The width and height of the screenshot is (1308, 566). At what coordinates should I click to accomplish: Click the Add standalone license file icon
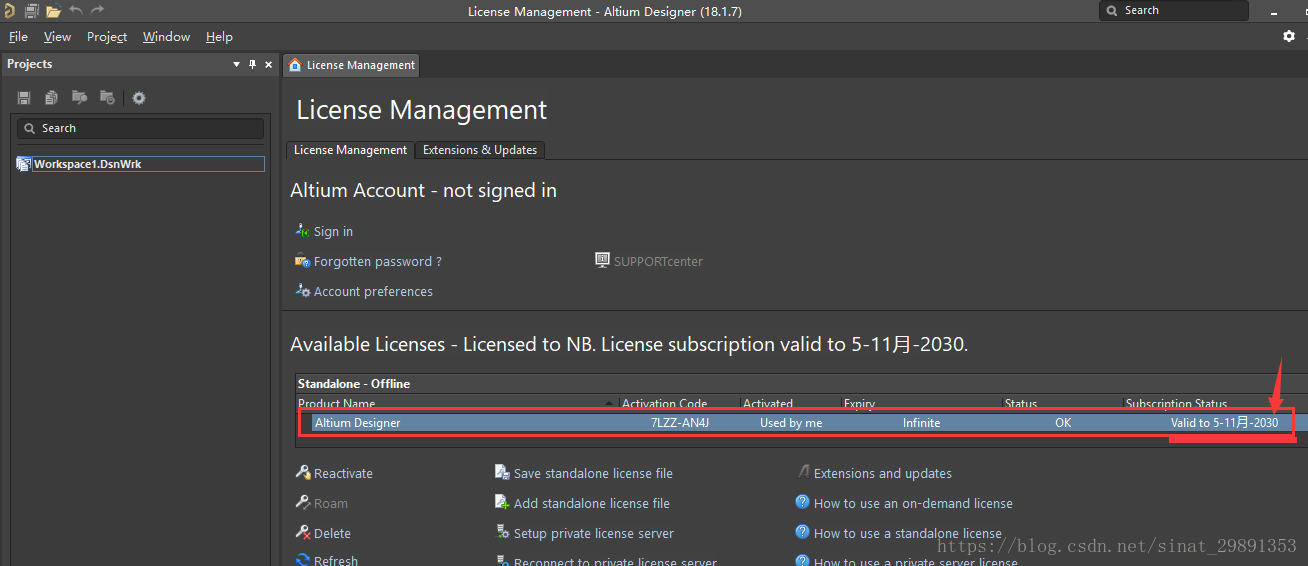click(503, 503)
